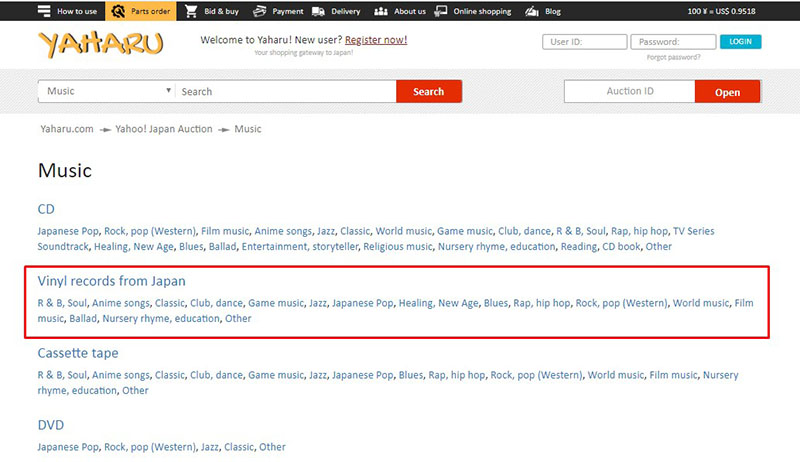Click Classic under DVD
800x462 pixels.
tap(239, 447)
